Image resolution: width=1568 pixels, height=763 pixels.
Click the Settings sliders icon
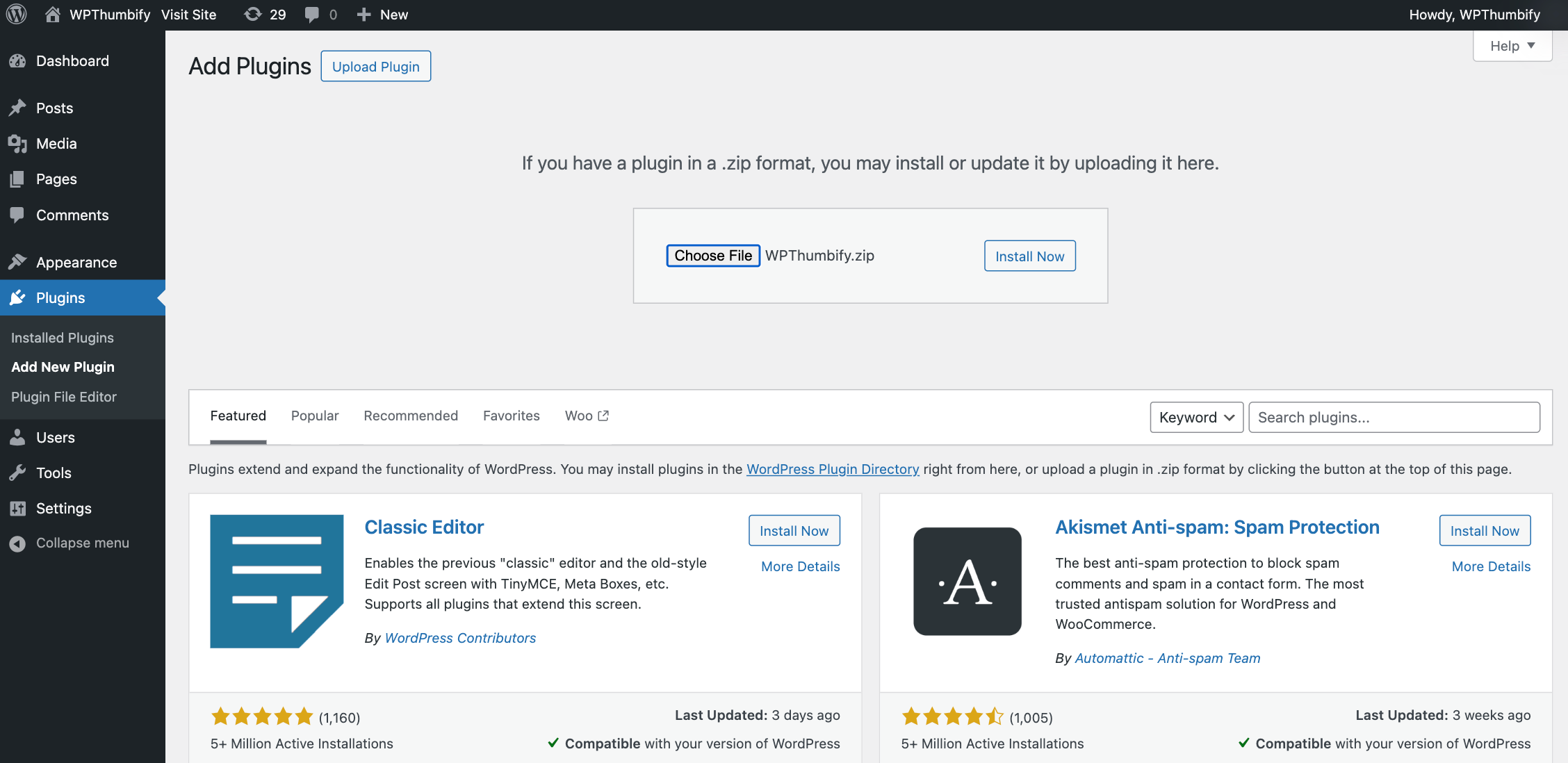point(17,508)
